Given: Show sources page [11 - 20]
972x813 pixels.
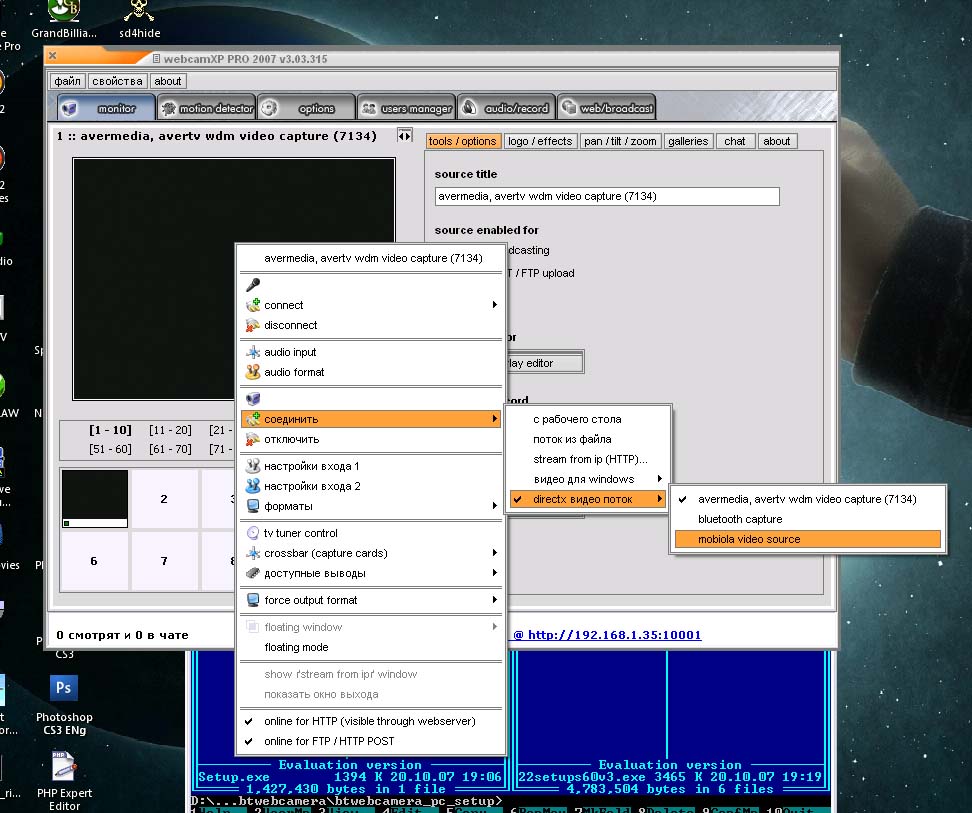Looking at the screenshot, I should pos(170,430).
